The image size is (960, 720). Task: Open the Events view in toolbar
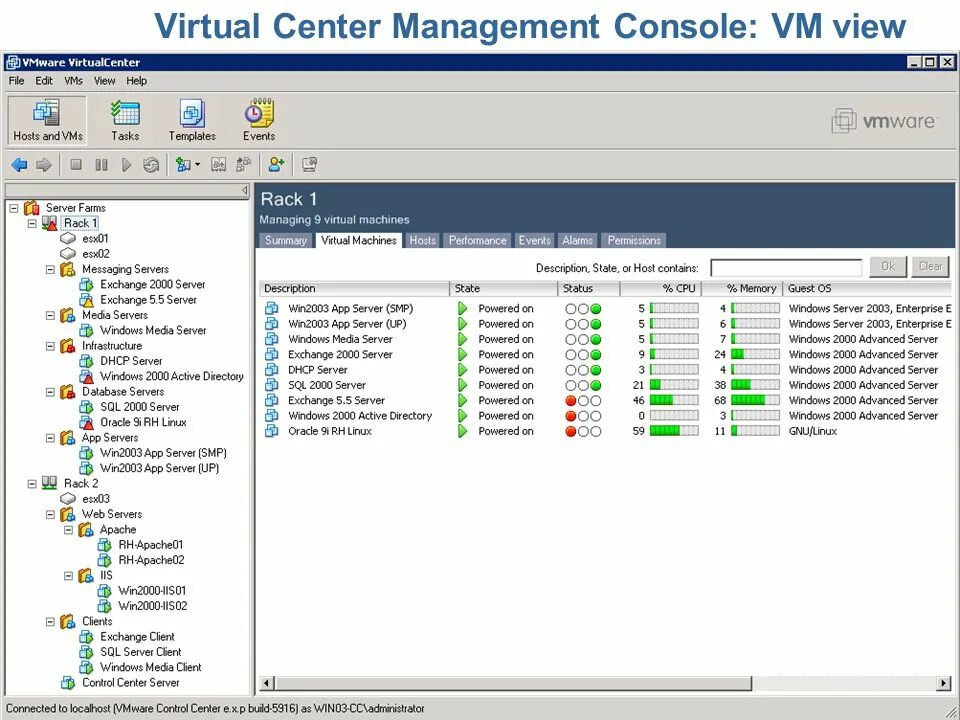tap(258, 121)
